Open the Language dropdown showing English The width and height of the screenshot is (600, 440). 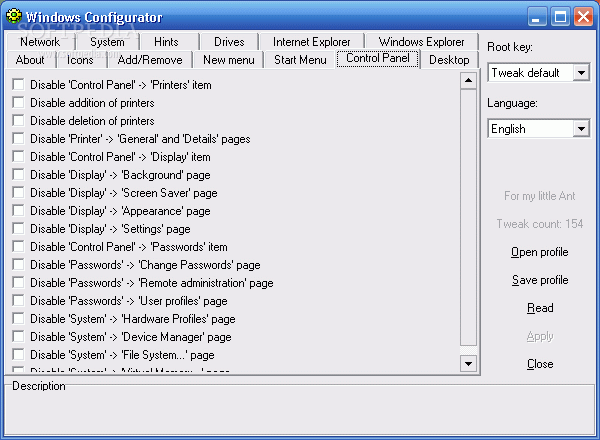point(581,129)
